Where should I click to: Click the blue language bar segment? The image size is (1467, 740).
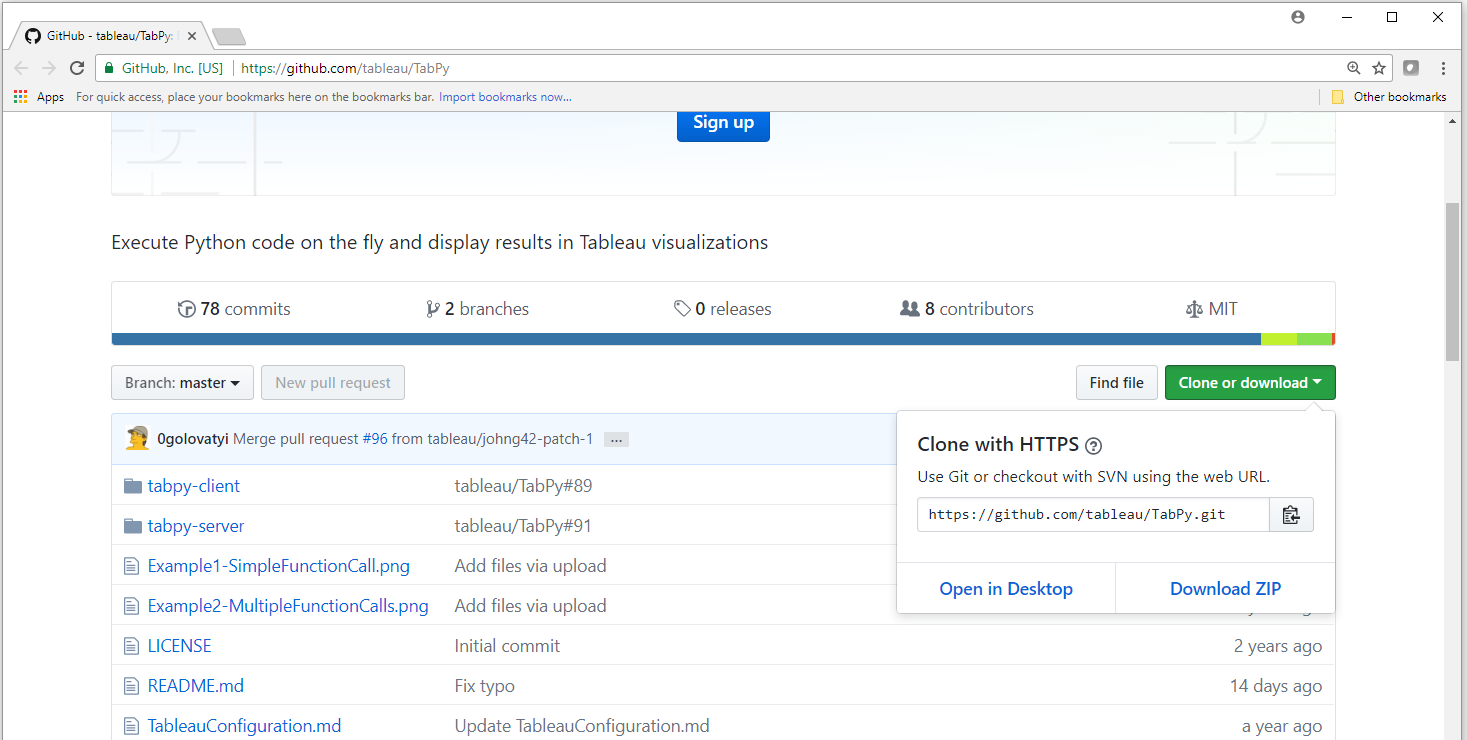686,339
